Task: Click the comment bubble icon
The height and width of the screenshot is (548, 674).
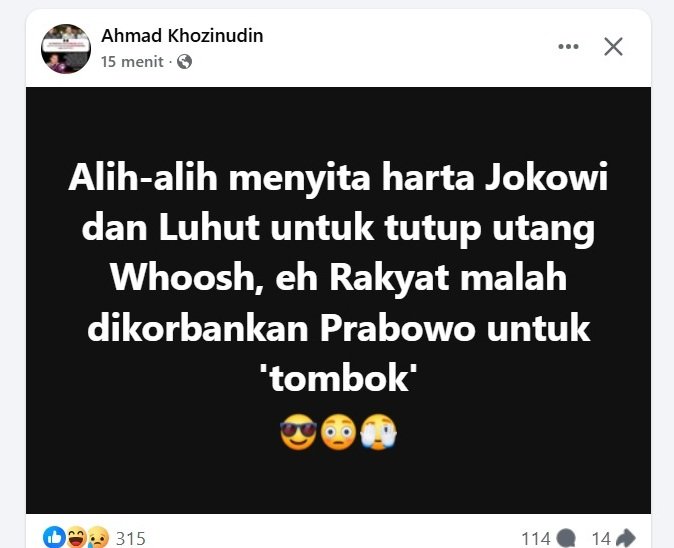Action: (566, 538)
